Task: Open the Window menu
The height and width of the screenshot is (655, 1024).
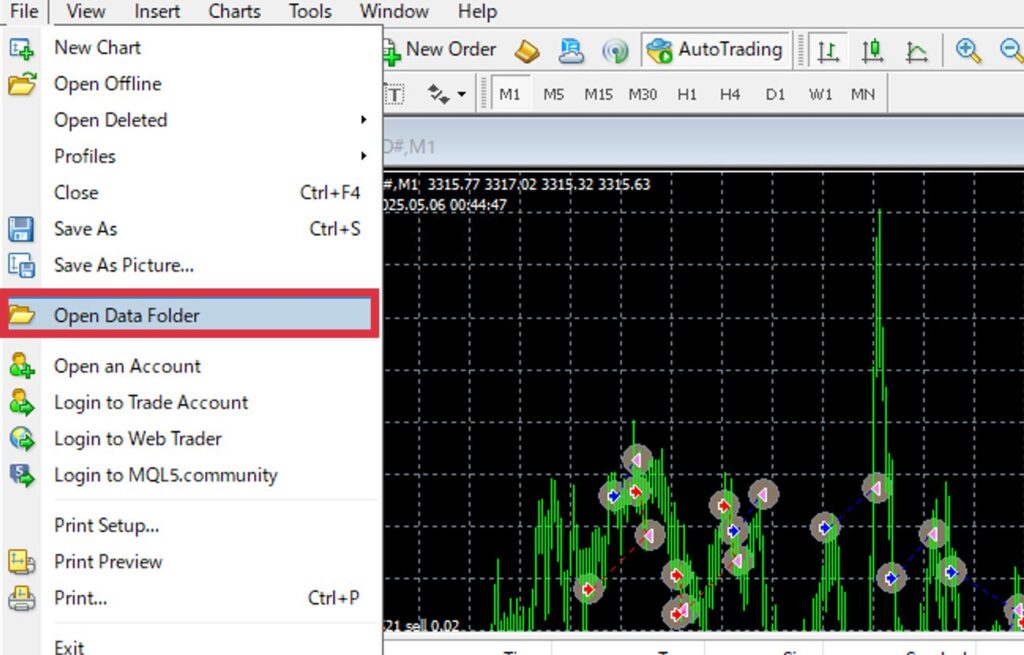Action: coord(394,11)
